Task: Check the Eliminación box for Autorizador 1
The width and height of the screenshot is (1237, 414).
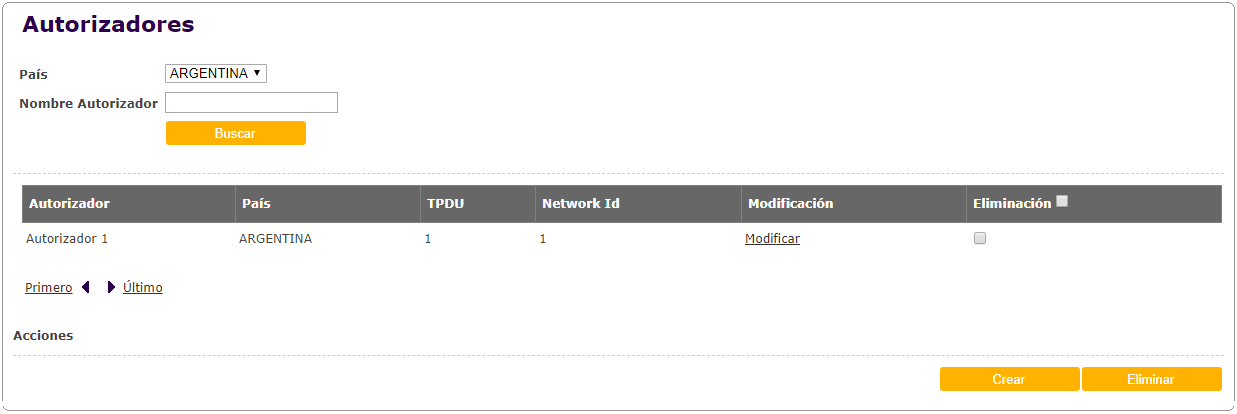Action: click(x=980, y=238)
